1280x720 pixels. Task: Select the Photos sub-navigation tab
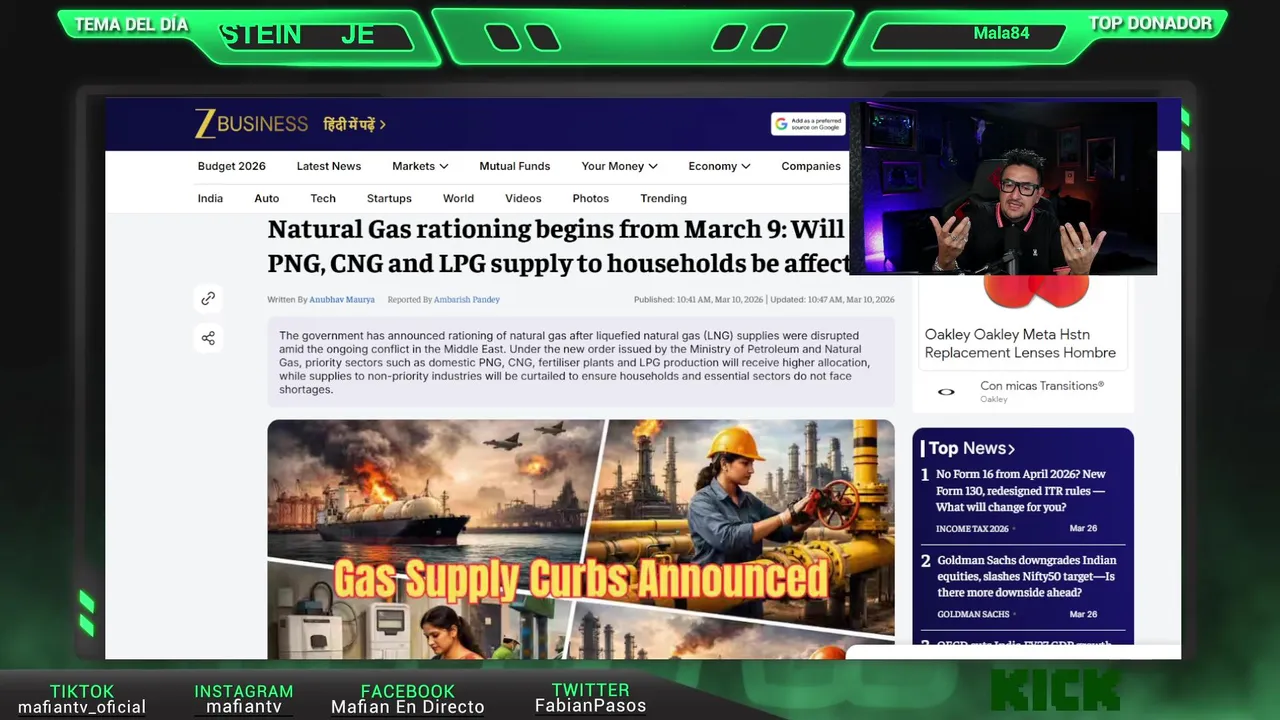click(590, 198)
